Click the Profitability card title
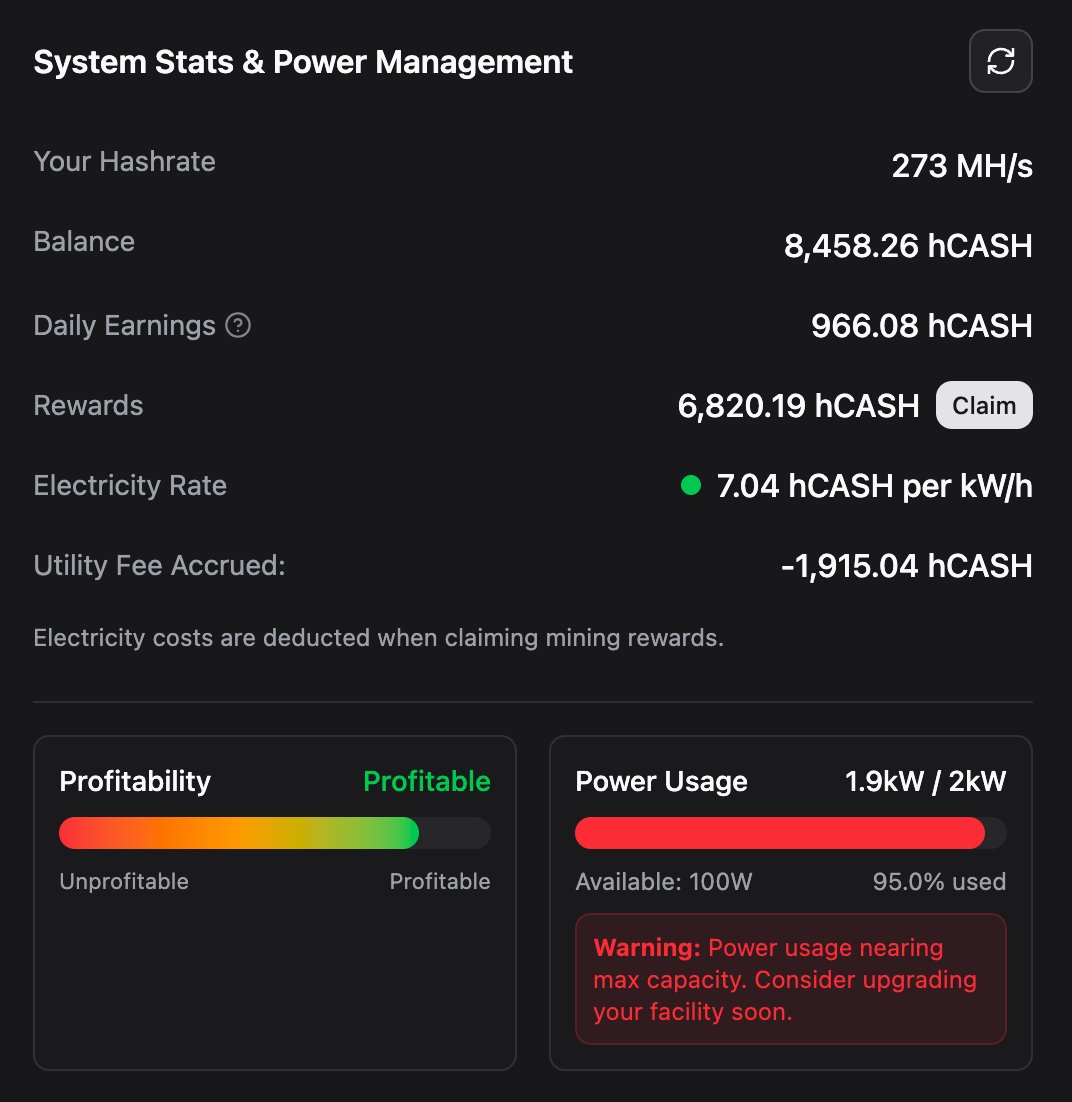1072x1102 pixels. 135,782
